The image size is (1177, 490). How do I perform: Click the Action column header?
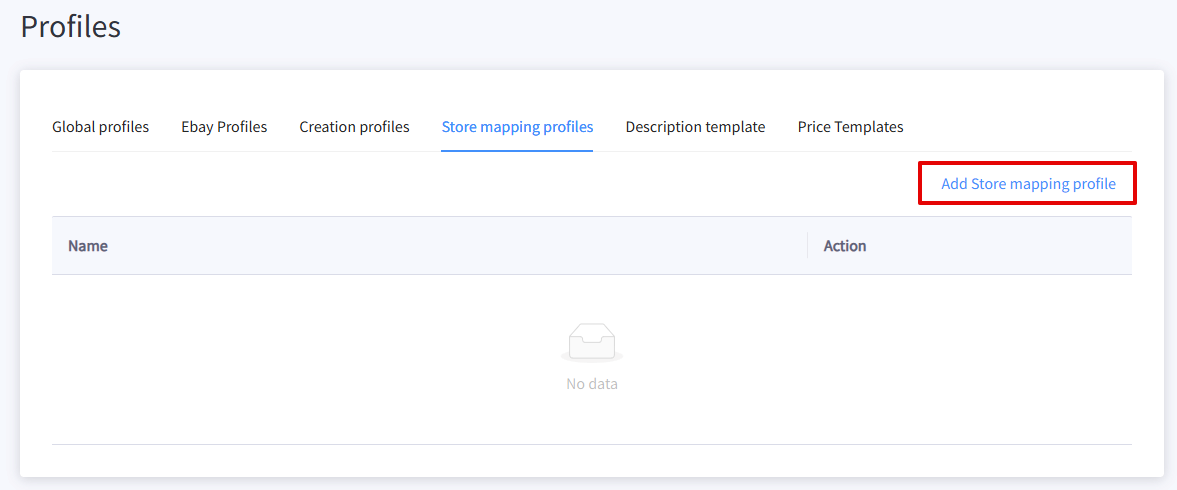(x=844, y=245)
